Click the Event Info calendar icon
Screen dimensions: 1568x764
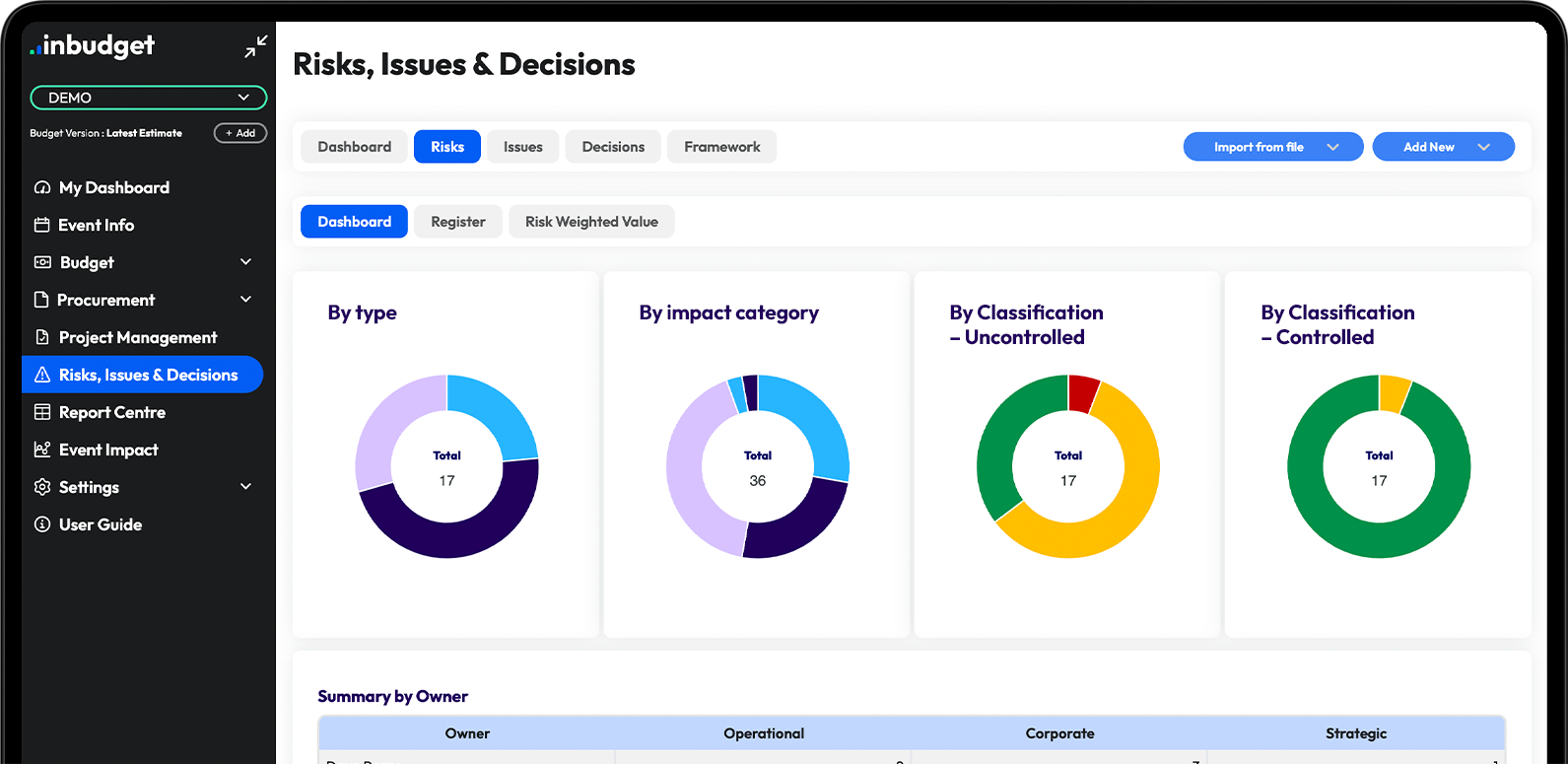(x=42, y=225)
